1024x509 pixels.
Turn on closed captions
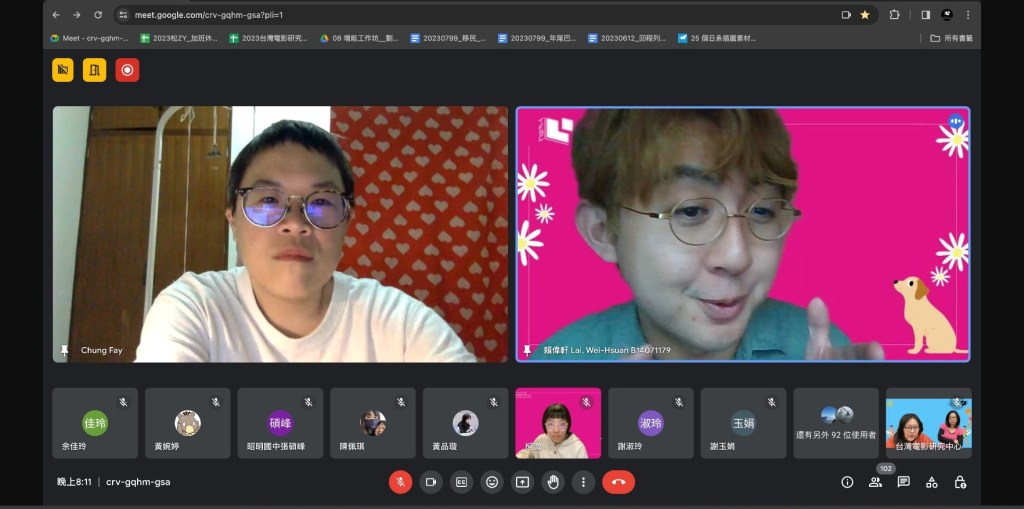pyautogui.click(x=461, y=482)
